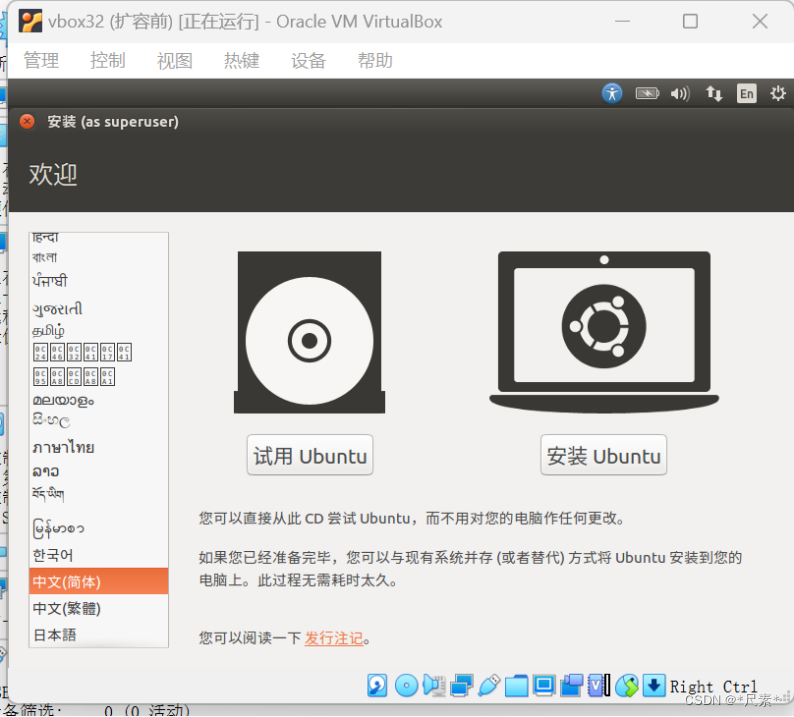Select 中文(简体) in the language list
The width and height of the screenshot is (794, 717).
click(x=99, y=581)
